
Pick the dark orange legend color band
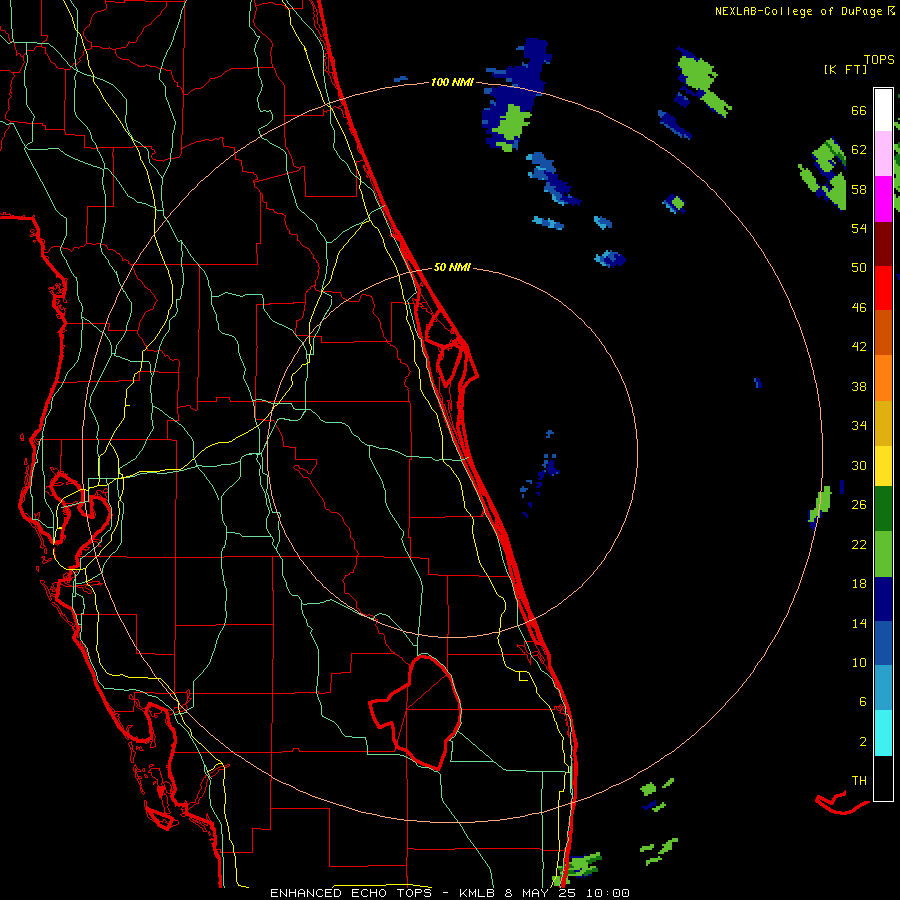[x=883, y=333]
